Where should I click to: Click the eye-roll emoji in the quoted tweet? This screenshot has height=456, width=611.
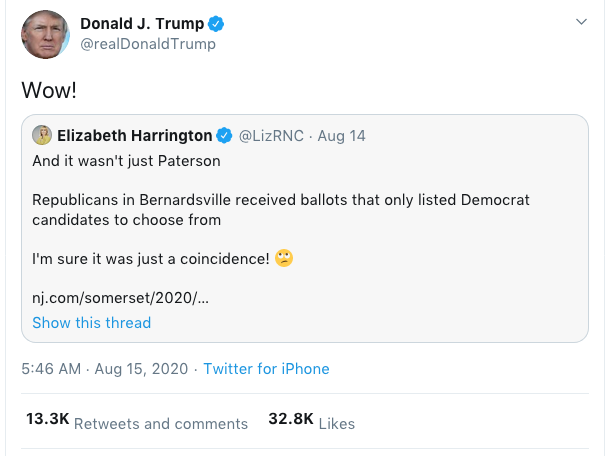[284, 258]
